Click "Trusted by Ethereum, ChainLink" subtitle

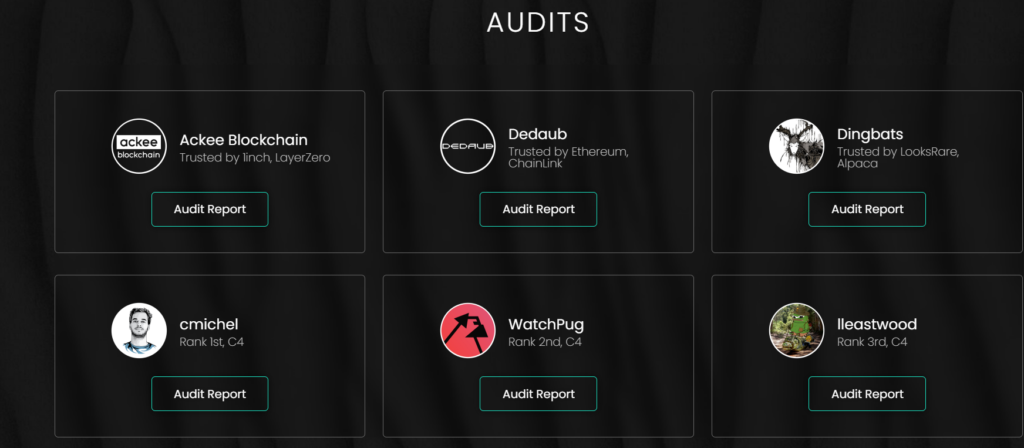(568, 157)
